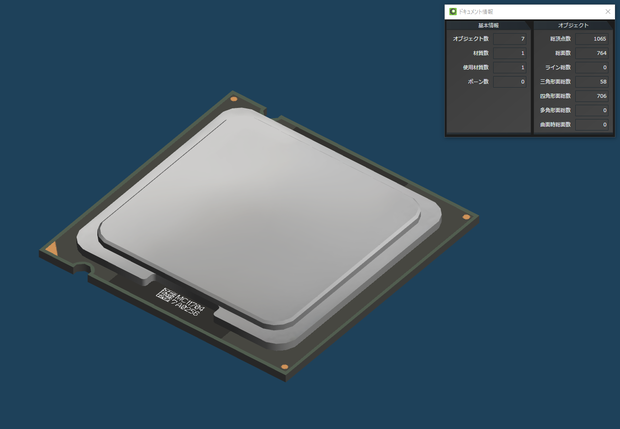This screenshot has width=620, height=429.
Task: Click the 総頂点数 field showing 1065
Action: [592, 39]
